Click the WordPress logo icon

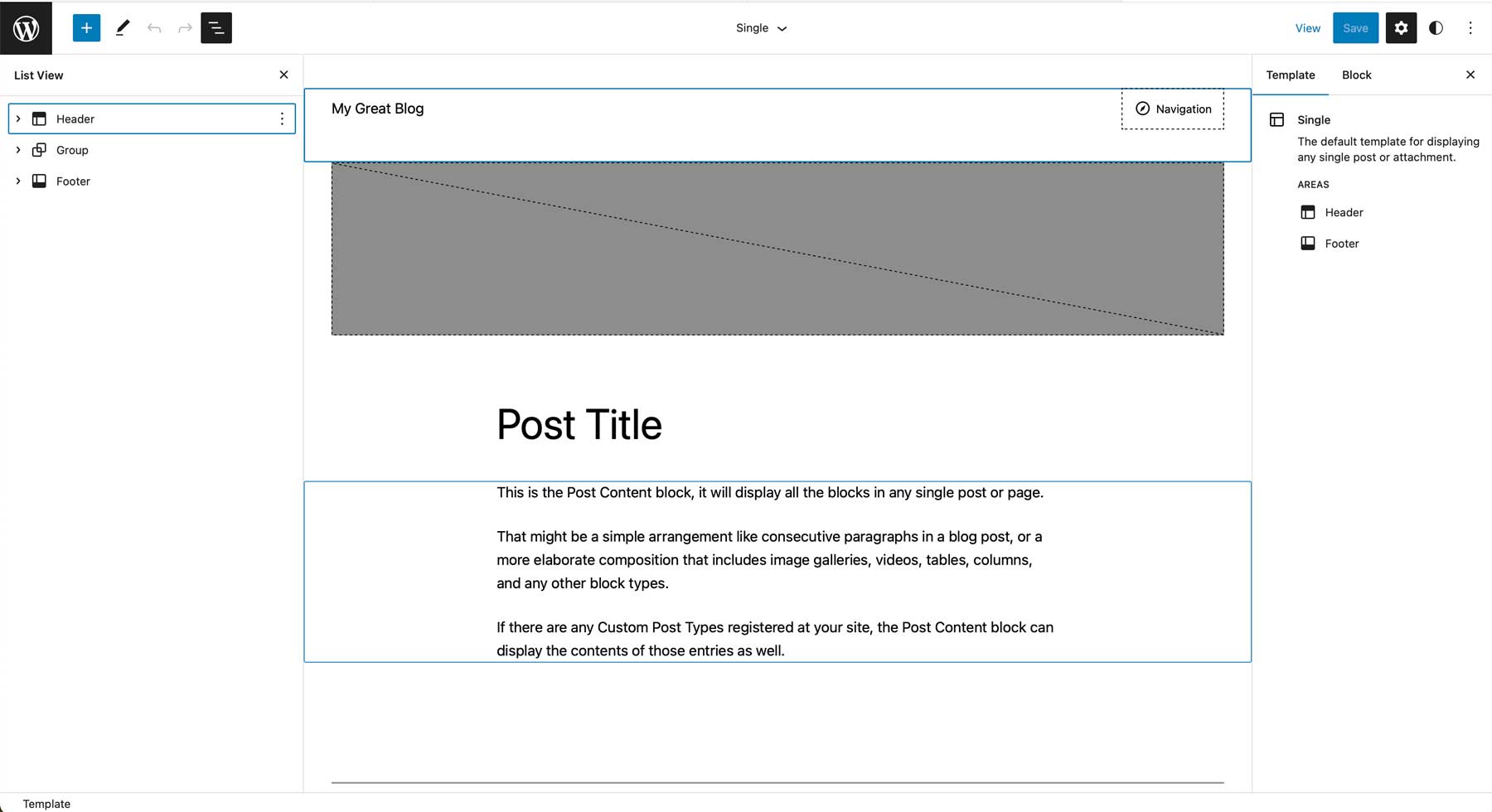[26, 27]
